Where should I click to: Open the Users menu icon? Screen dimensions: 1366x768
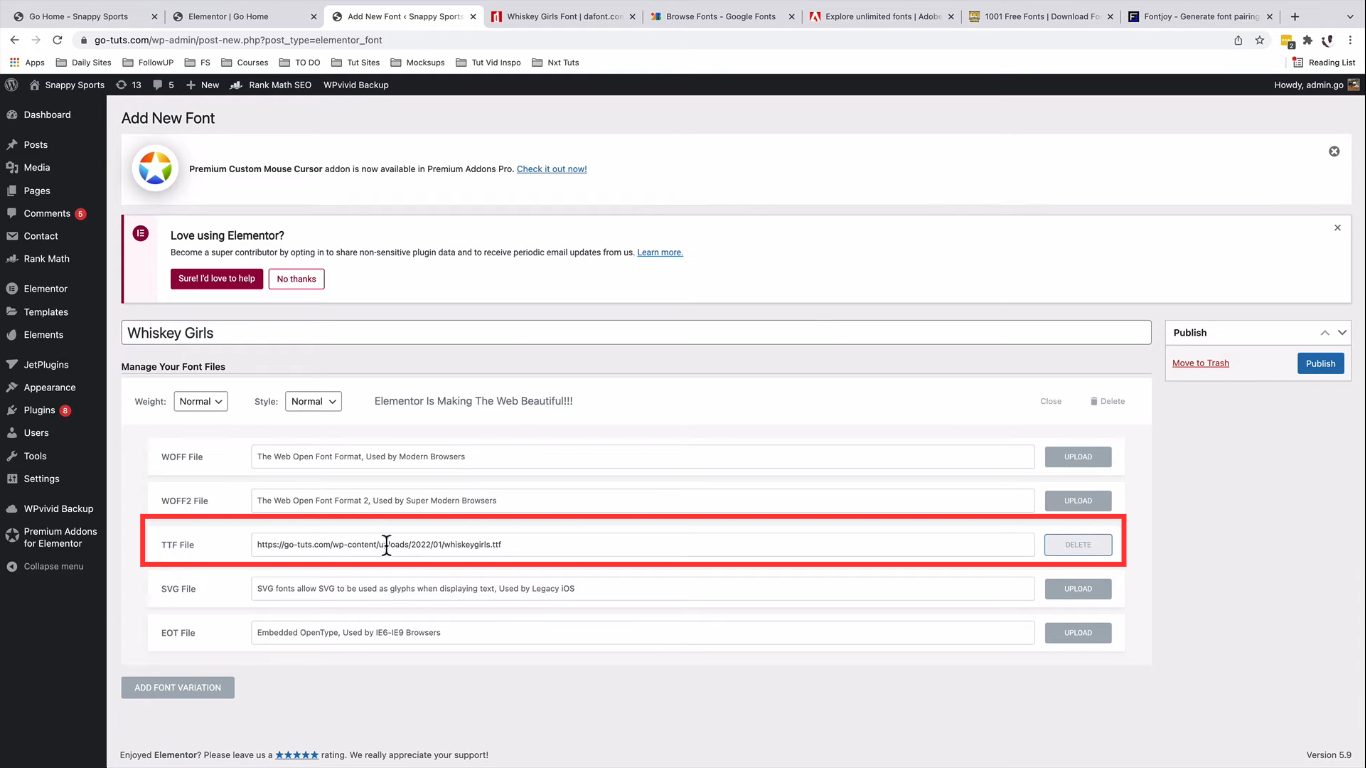(12, 434)
